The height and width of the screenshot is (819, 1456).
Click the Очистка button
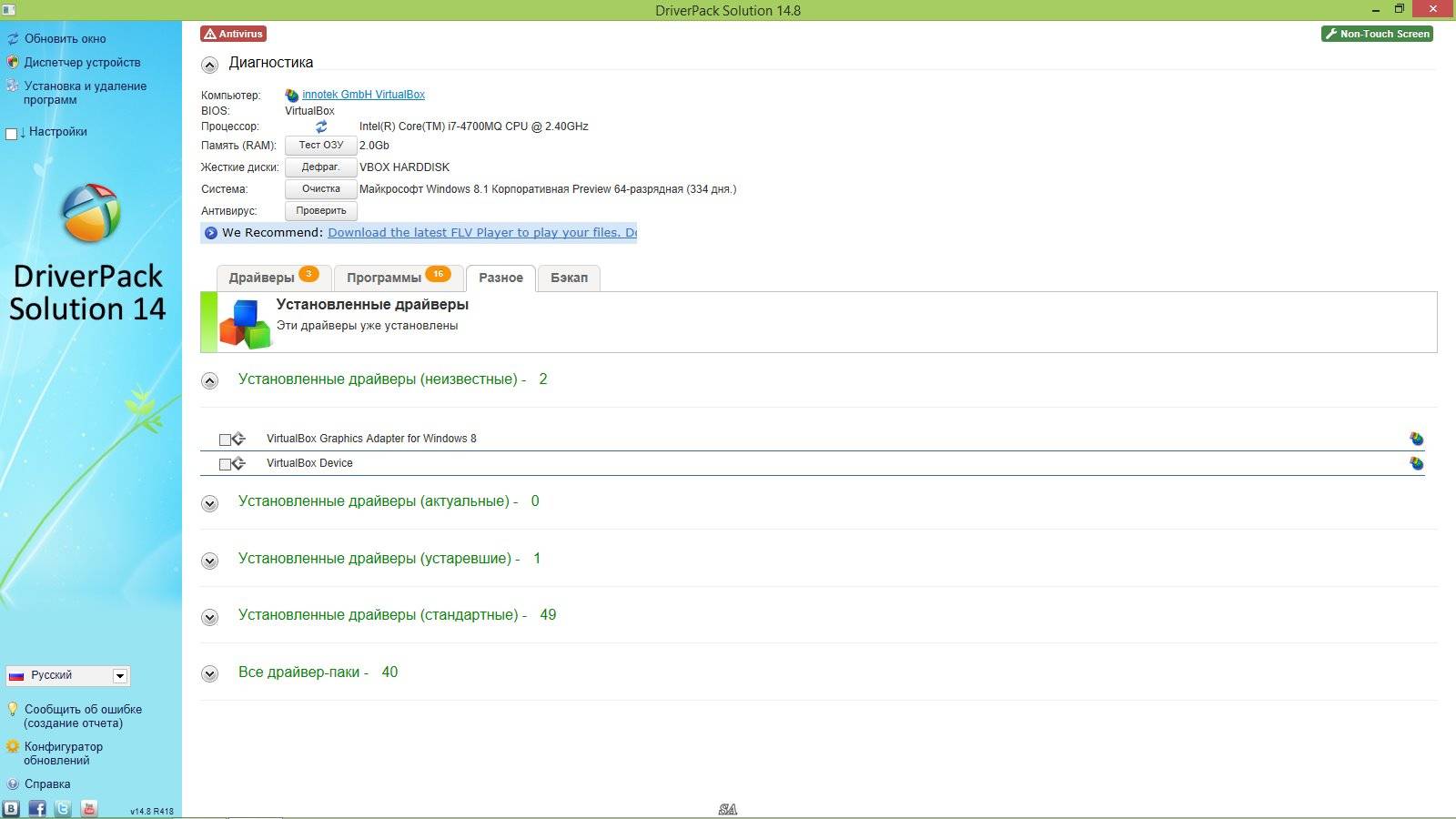click(x=321, y=189)
